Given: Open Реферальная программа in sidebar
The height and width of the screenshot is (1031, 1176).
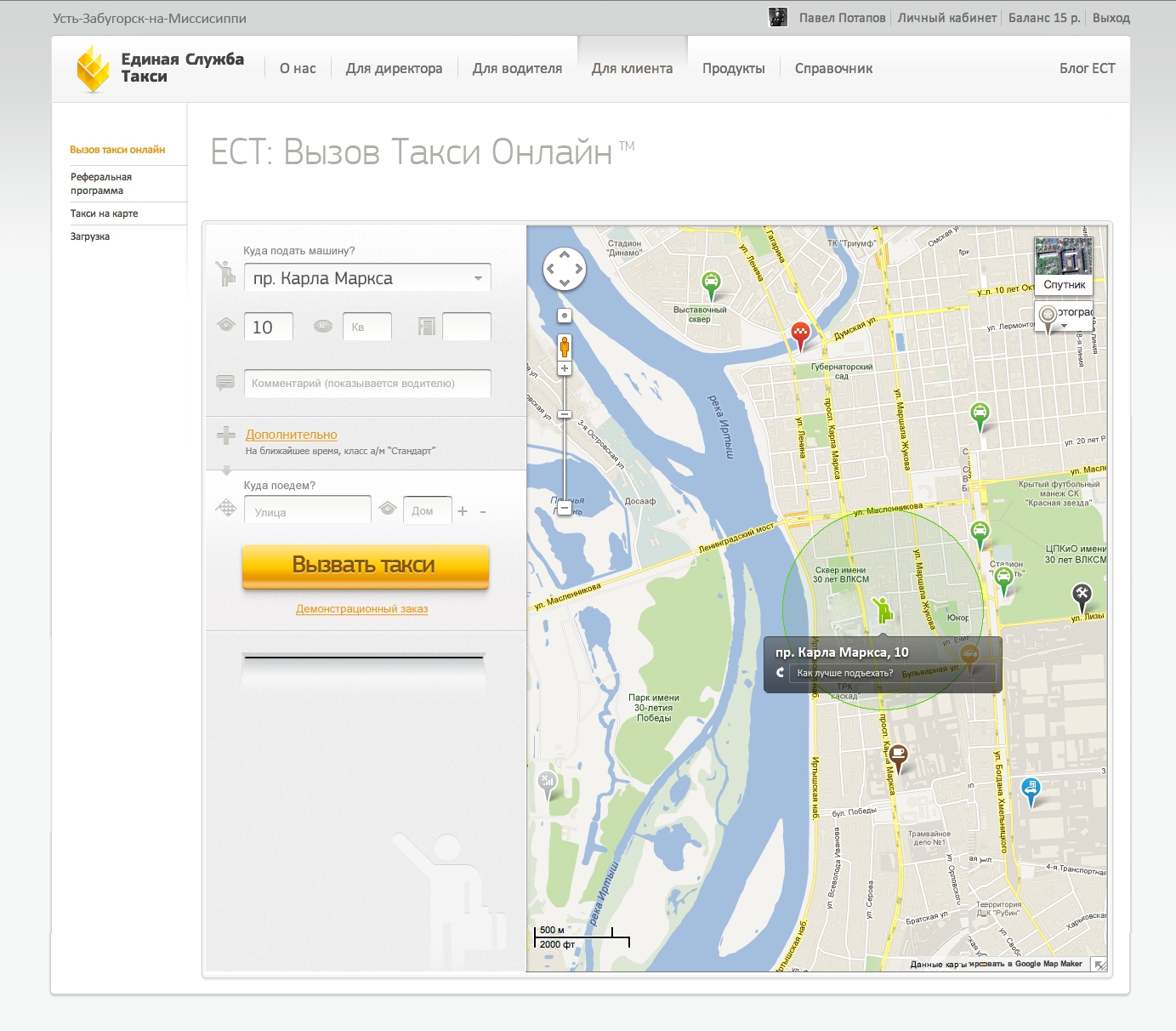Looking at the screenshot, I should (101, 184).
